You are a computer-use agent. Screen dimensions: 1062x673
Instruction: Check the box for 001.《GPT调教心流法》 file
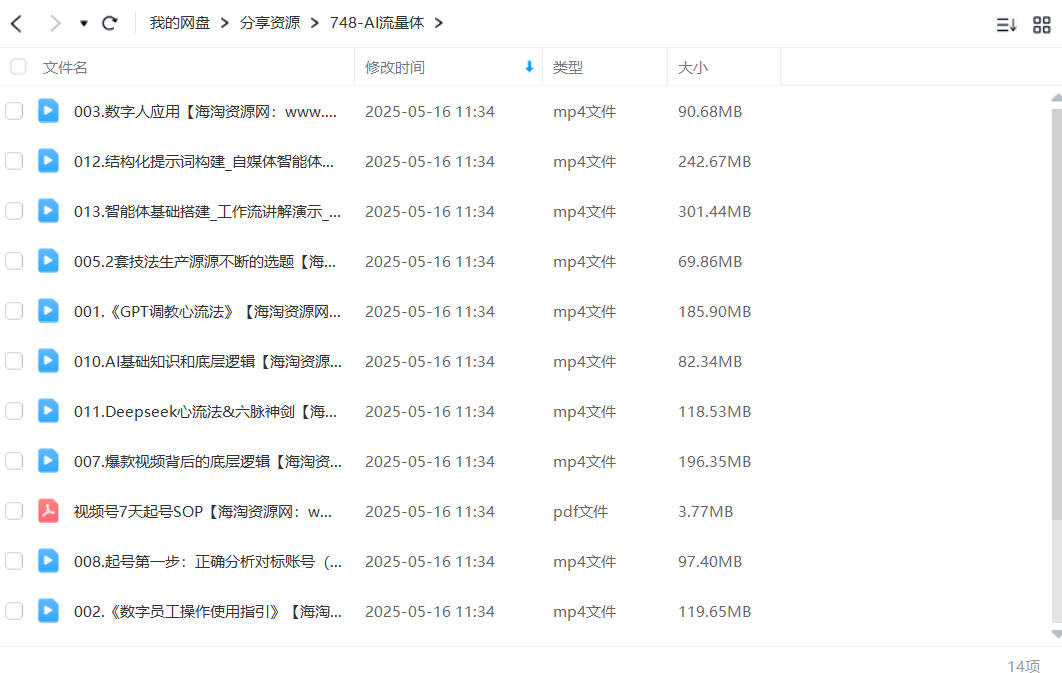tap(14, 311)
